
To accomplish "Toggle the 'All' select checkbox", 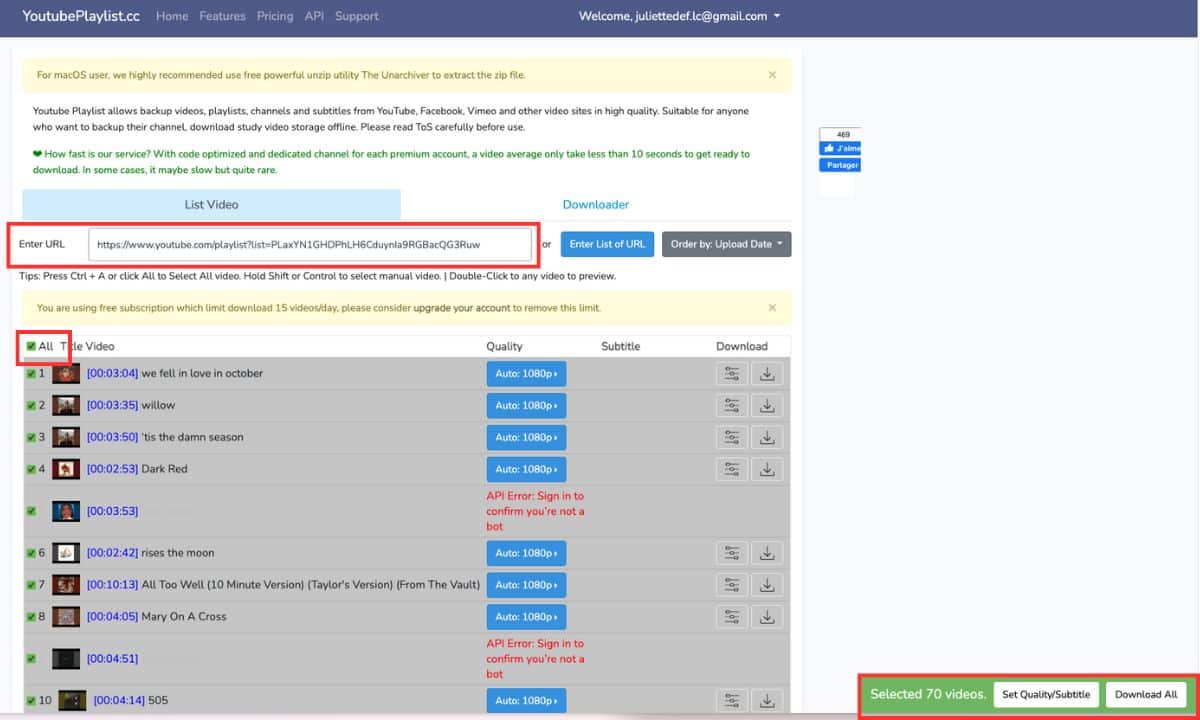I will (x=31, y=347).
